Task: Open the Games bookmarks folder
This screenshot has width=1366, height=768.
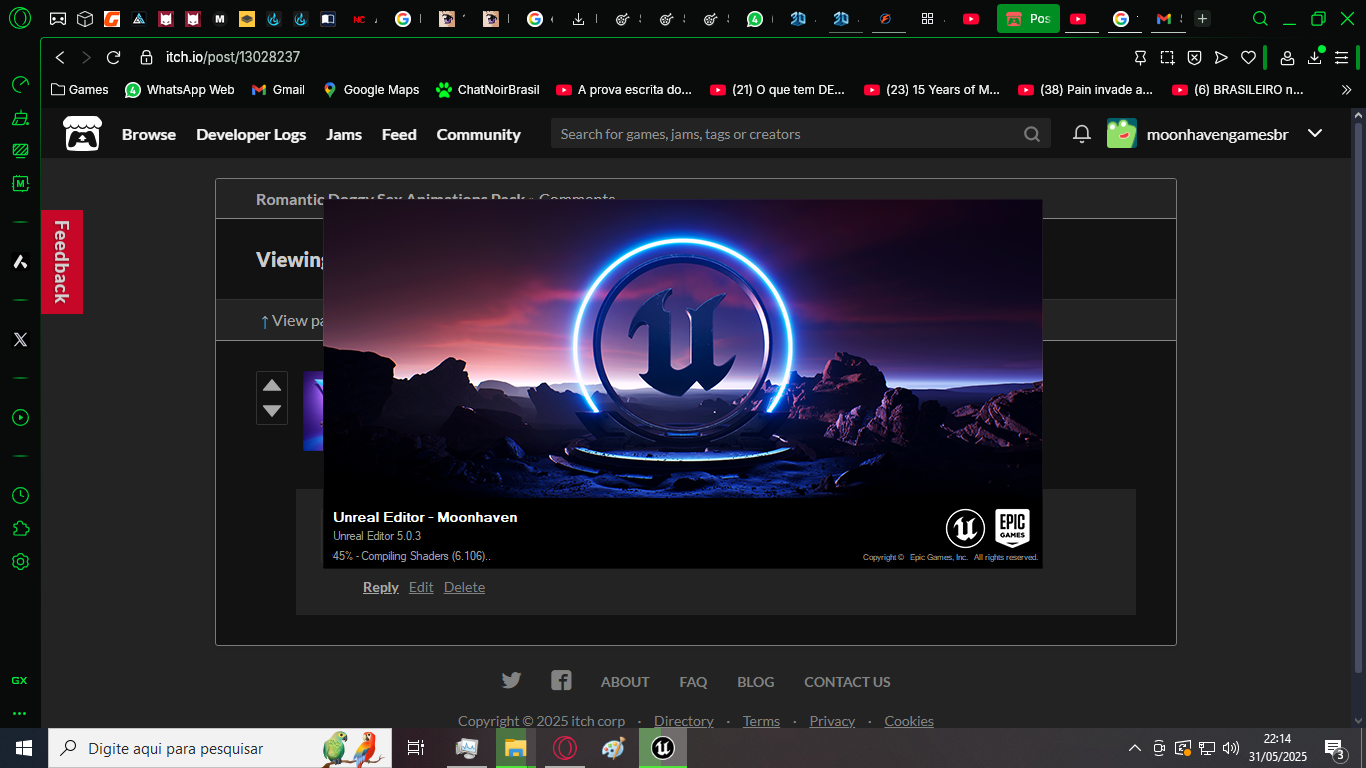Action: coord(80,90)
